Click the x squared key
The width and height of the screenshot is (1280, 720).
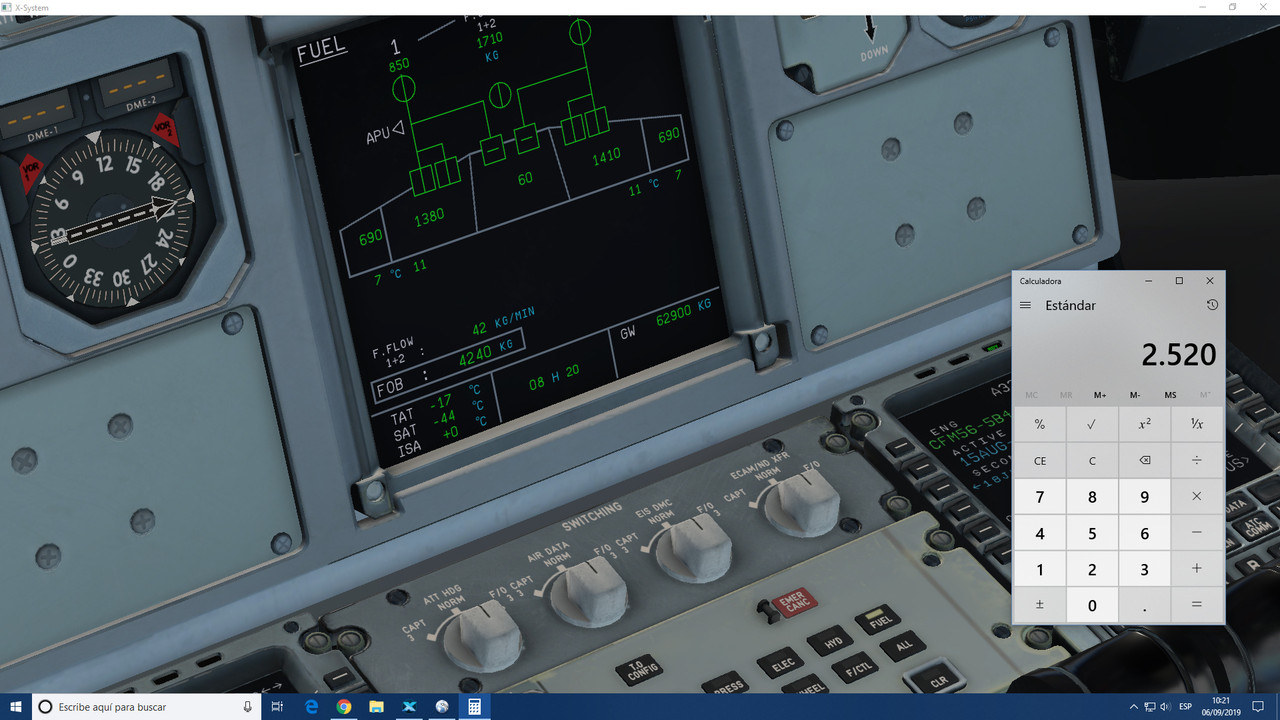point(1145,424)
